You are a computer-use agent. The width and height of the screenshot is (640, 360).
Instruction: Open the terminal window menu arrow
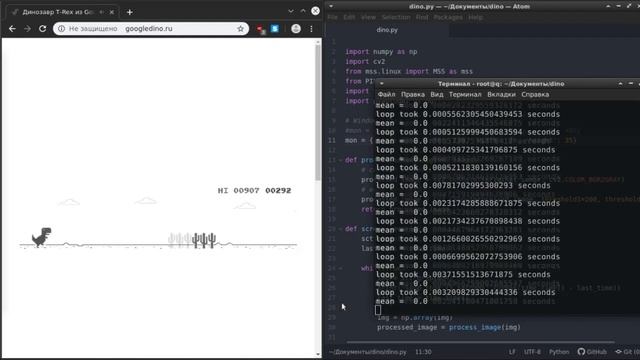point(382,84)
